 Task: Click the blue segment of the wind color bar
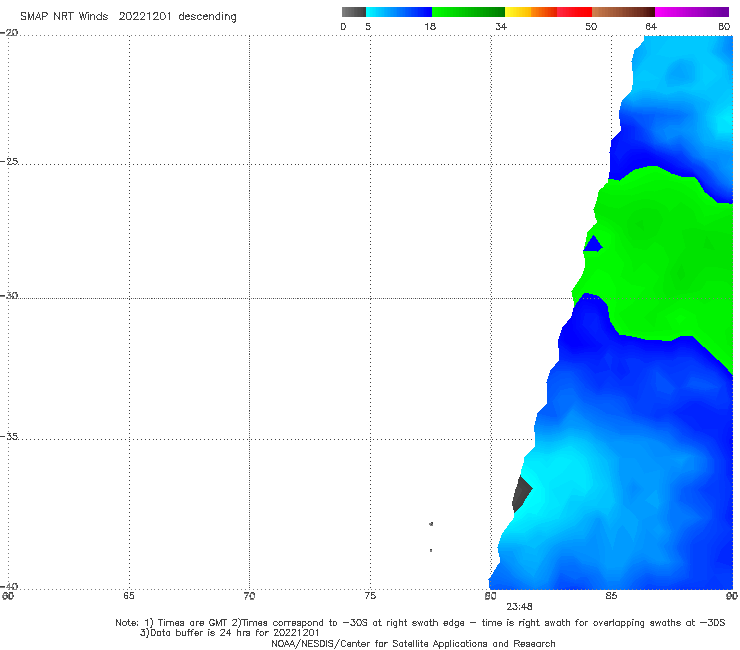pyautogui.click(x=399, y=12)
